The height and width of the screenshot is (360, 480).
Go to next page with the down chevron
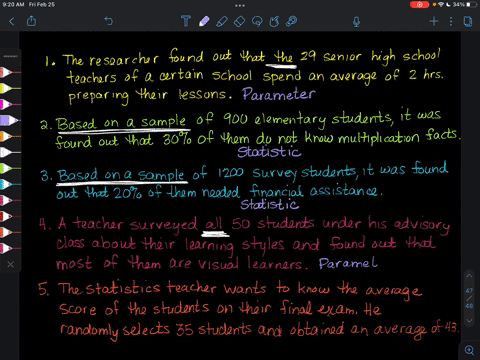(x=469, y=321)
